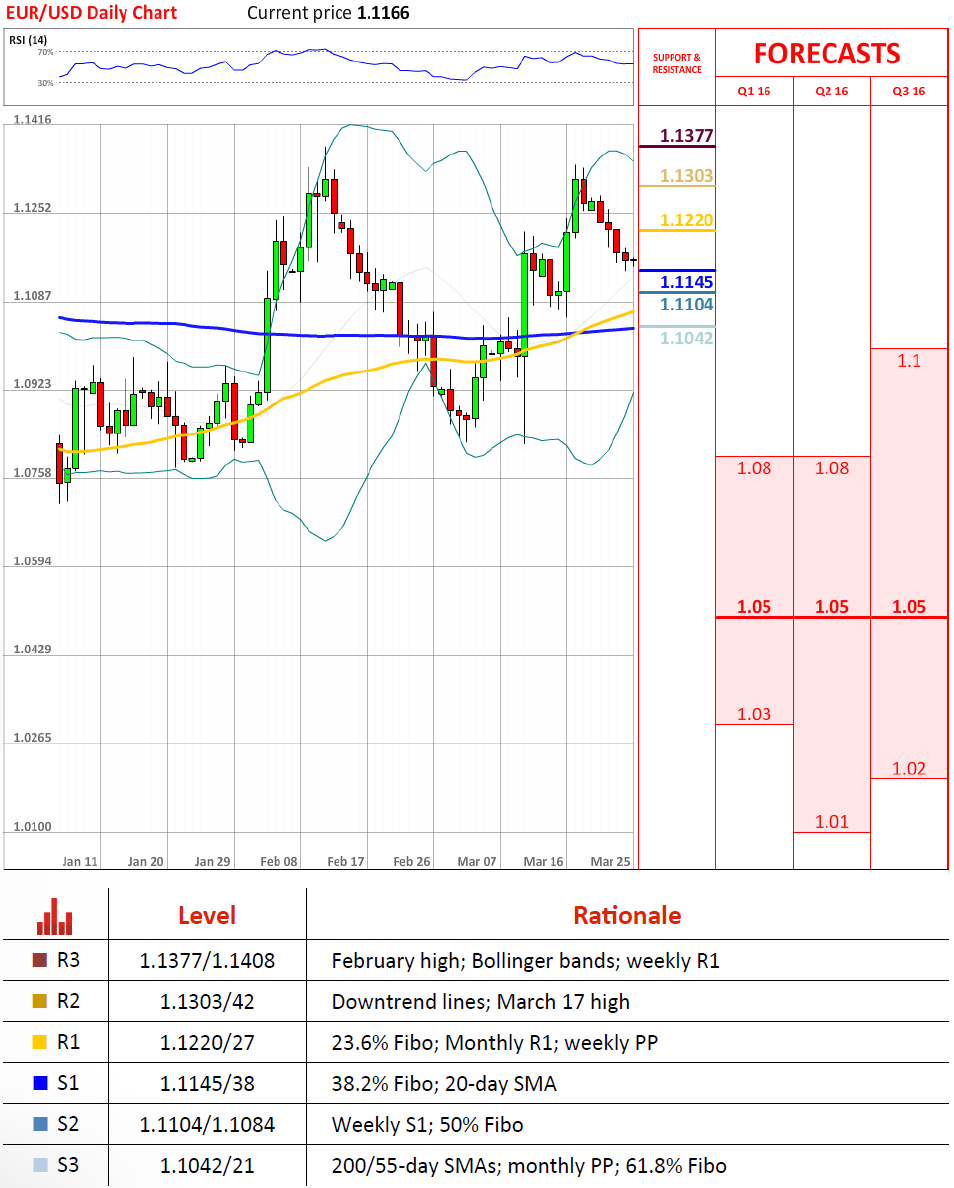Viewport: 954px width, 1188px height.
Task: Click the R1 yellow color swatch
Action: (40, 1042)
